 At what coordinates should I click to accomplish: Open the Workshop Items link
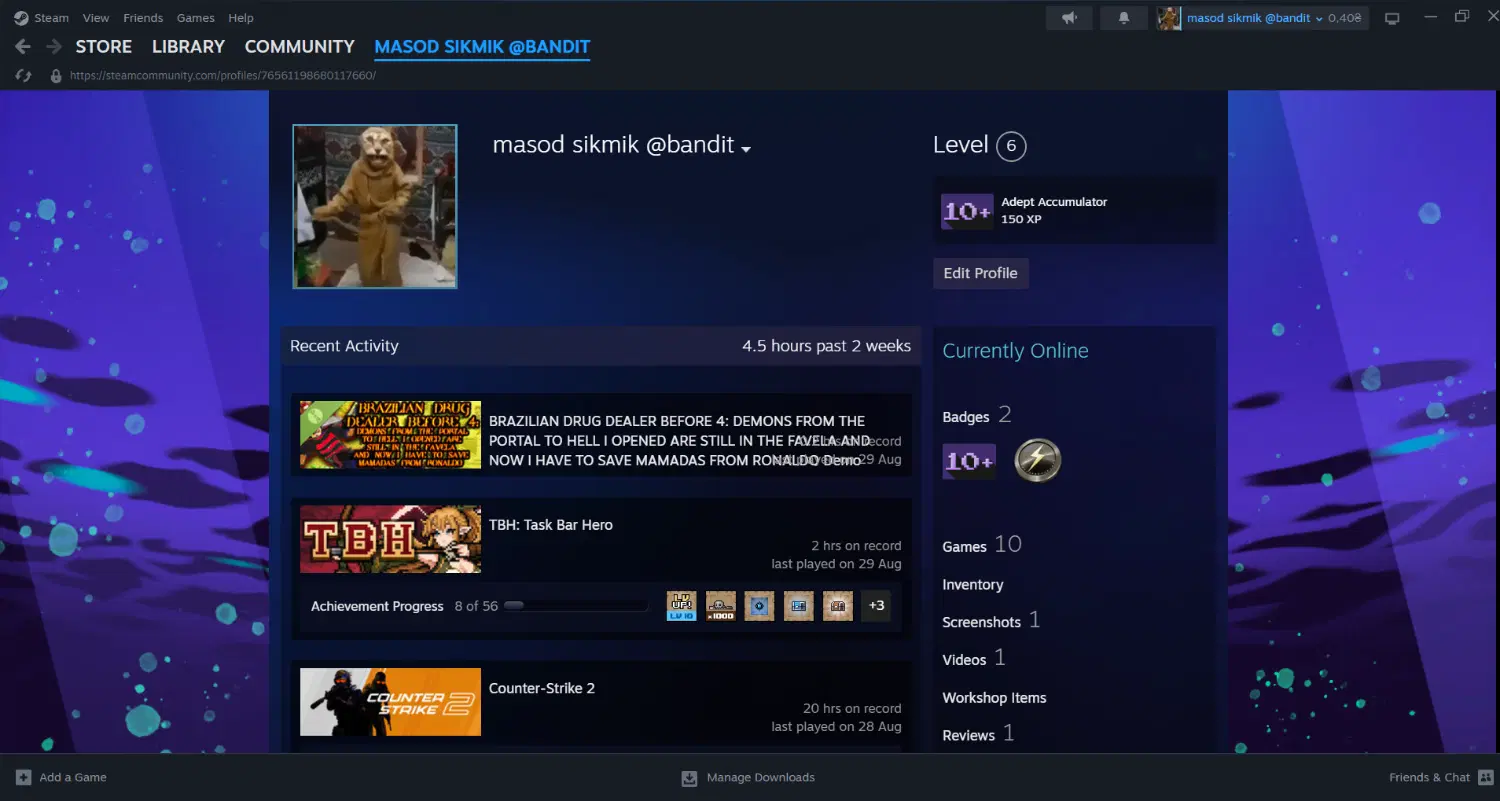tap(994, 698)
